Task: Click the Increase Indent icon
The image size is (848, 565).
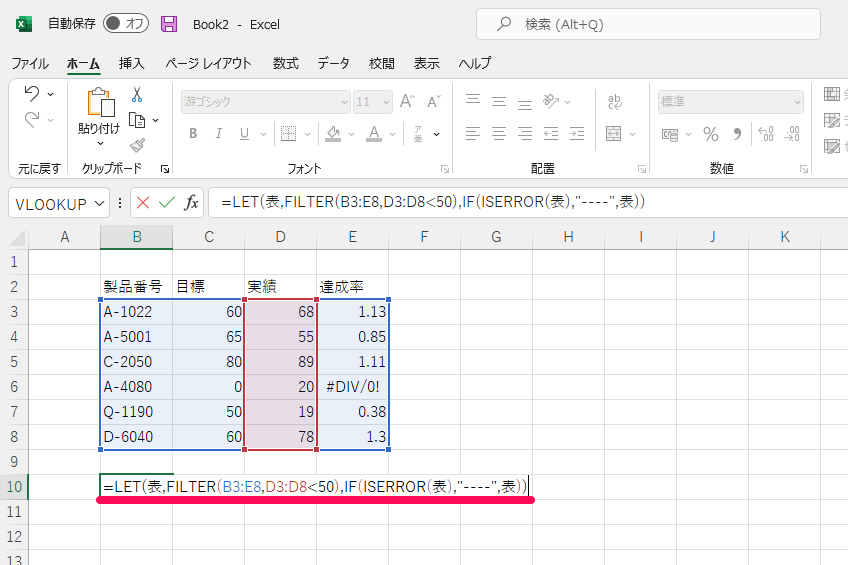Action: click(x=577, y=134)
